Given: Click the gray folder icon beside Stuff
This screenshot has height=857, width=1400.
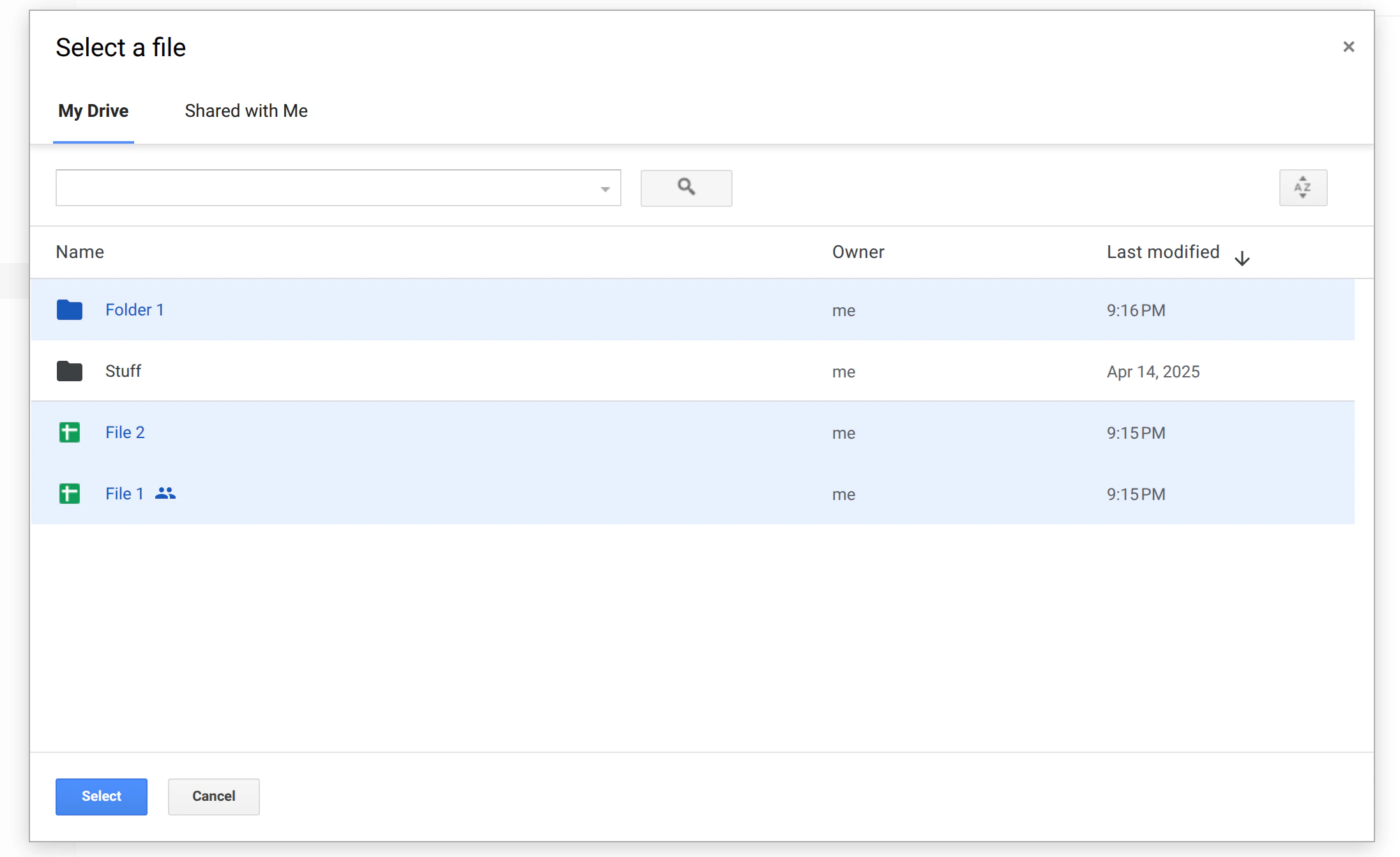Looking at the screenshot, I should [69, 371].
